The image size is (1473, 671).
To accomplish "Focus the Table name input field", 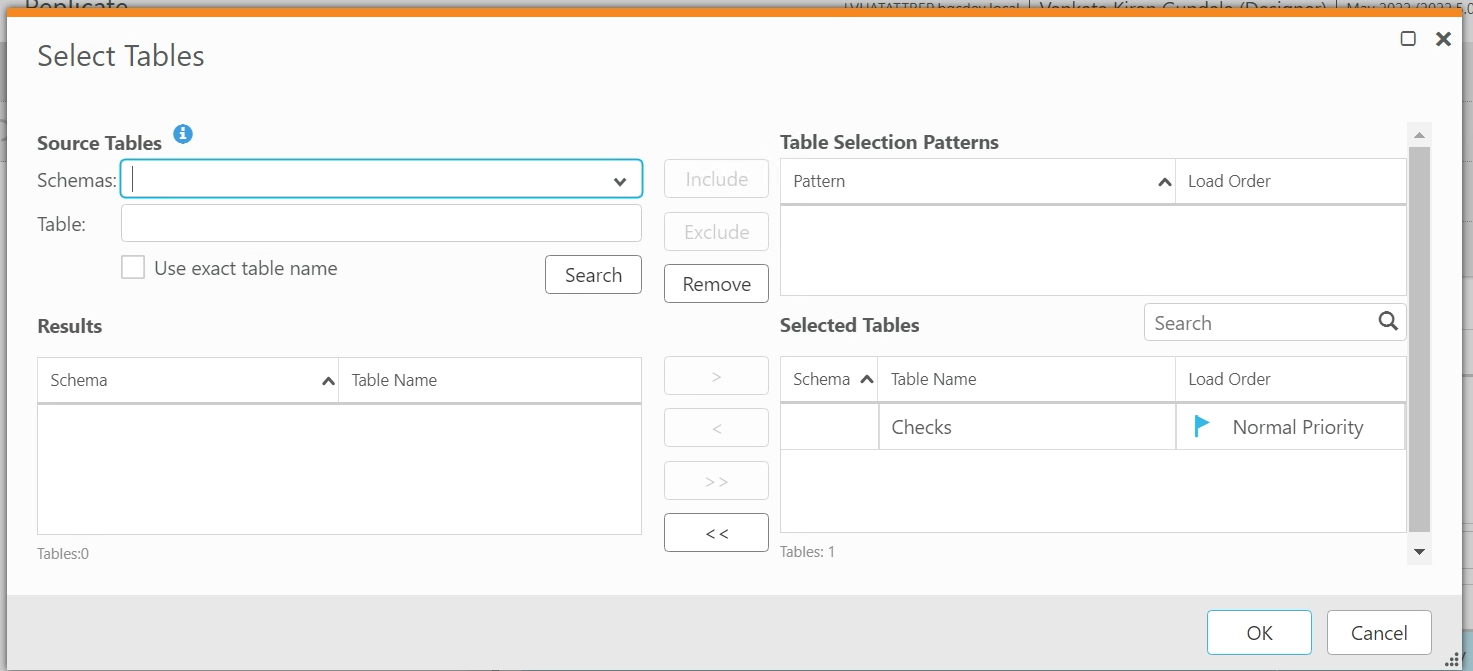I will (381, 224).
